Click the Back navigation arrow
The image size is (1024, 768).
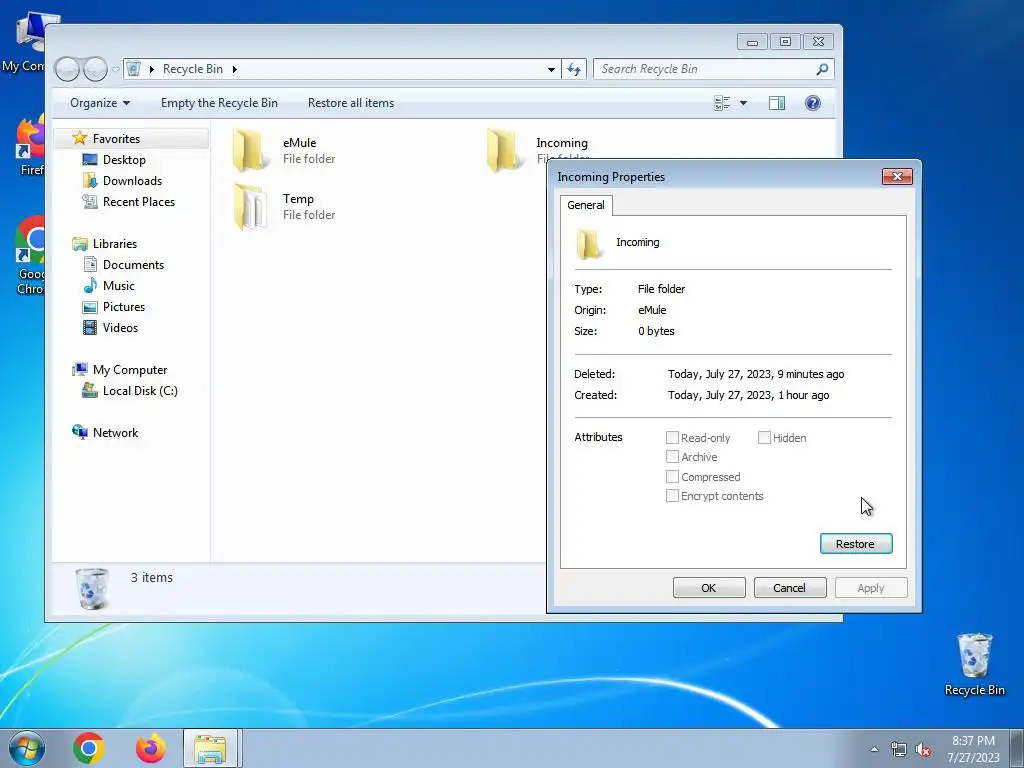[x=67, y=69]
